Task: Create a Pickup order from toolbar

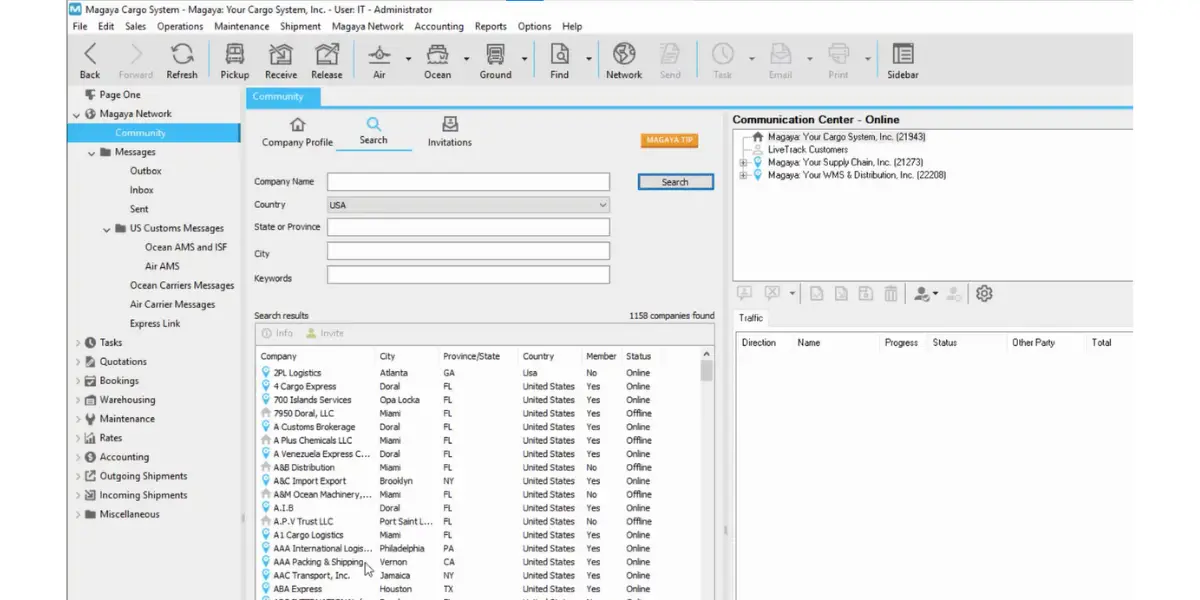Action: pyautogui.click(x=235, y=60)
